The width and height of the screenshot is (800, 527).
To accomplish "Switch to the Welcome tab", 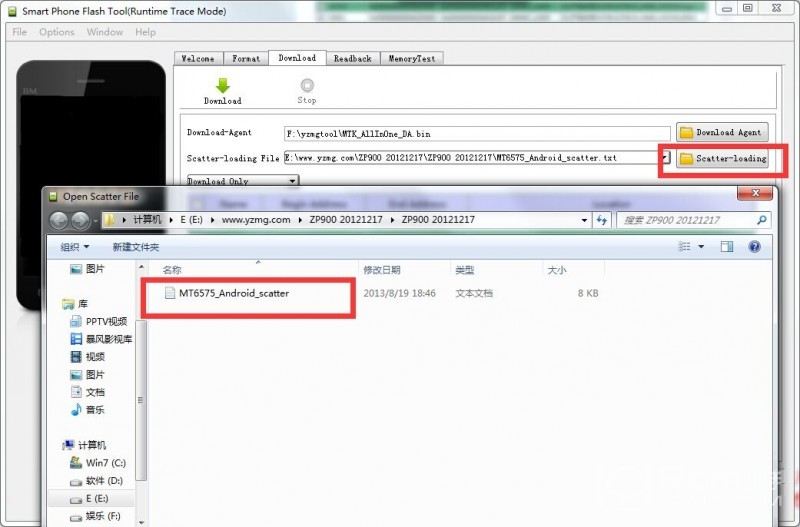I will pyautogui.click(x=198, y=59).
